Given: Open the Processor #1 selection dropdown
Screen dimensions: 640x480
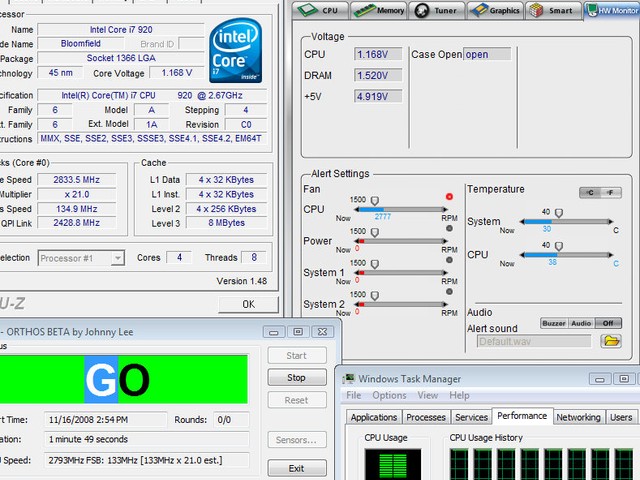Looking at the screenshot, I should coord(81,258).
